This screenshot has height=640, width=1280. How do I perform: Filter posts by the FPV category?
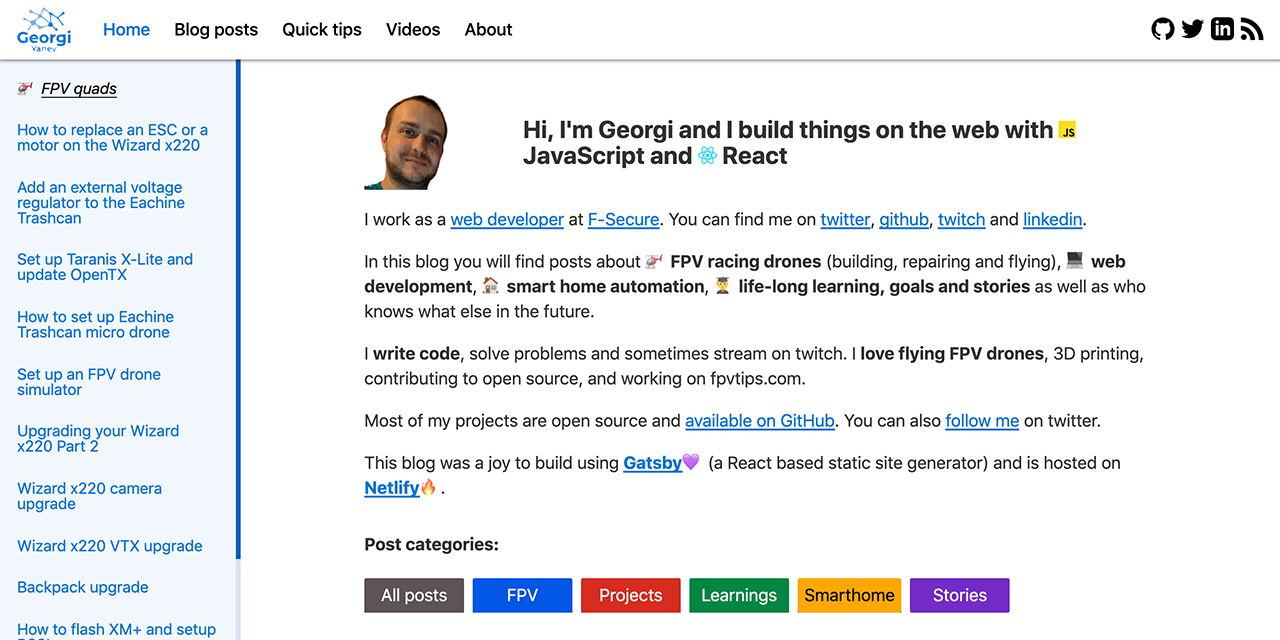pos(522,595)
